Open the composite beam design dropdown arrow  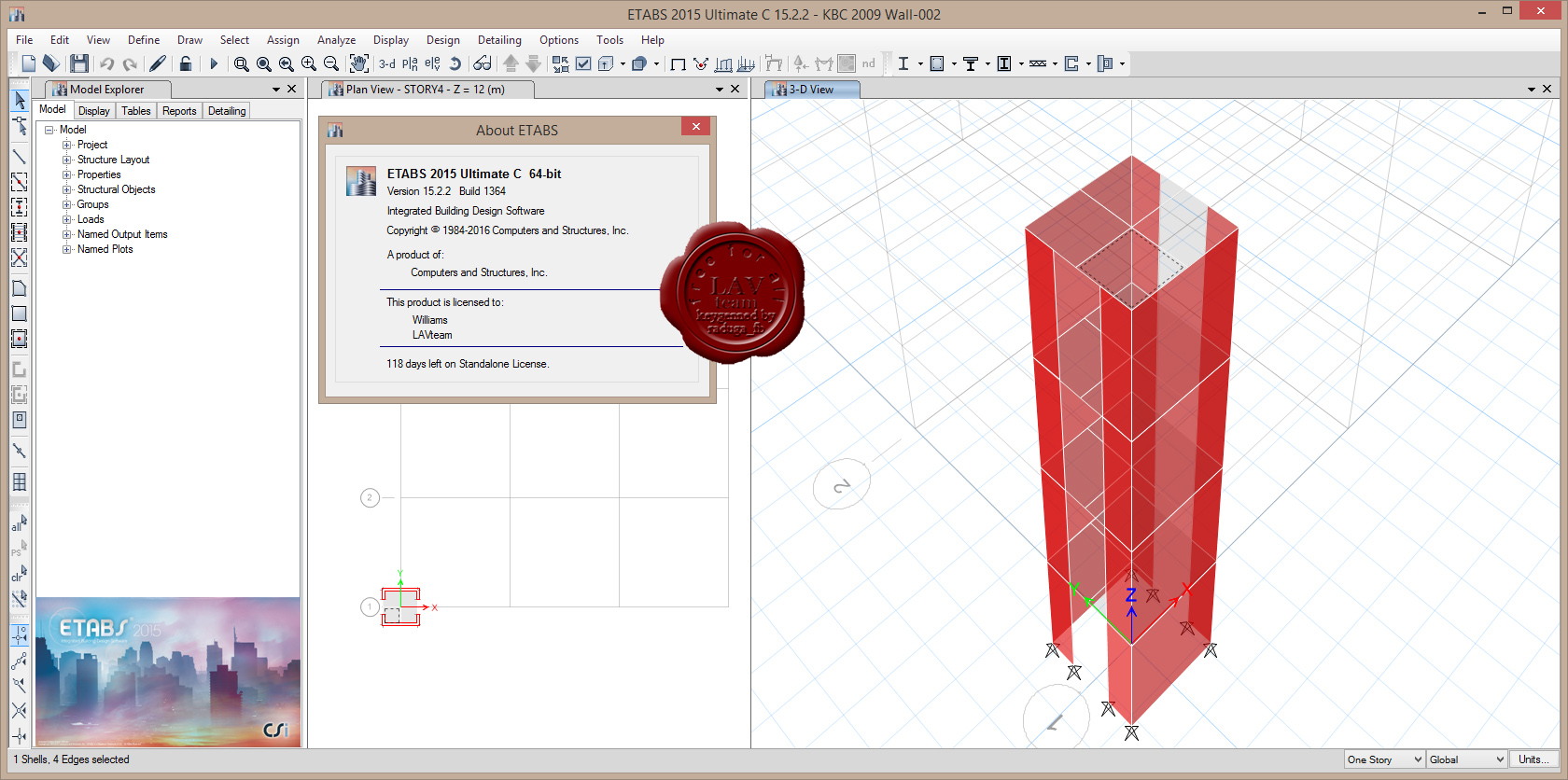987,63
